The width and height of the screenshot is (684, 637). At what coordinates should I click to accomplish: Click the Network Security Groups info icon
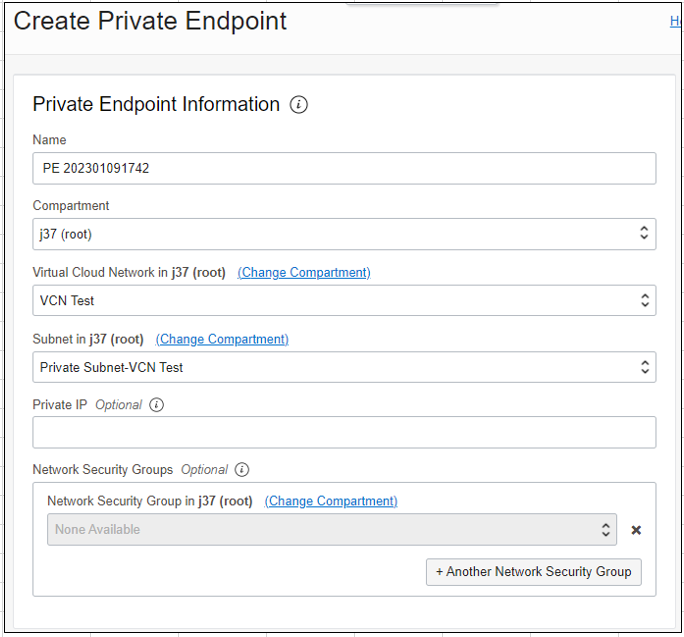pos(242,469)
